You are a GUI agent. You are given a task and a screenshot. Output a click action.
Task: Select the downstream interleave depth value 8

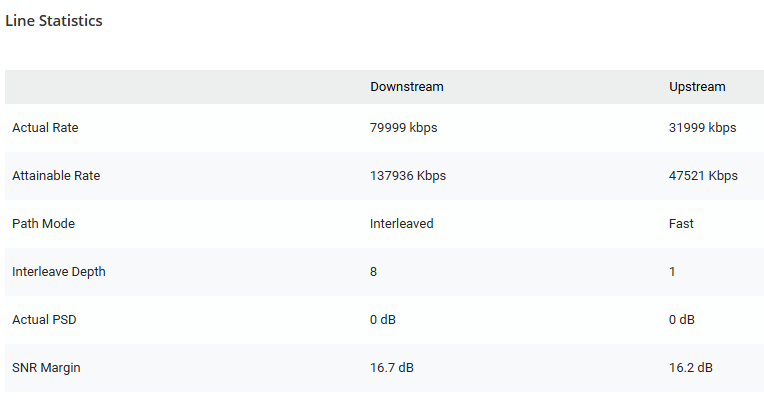pos(374,272)
